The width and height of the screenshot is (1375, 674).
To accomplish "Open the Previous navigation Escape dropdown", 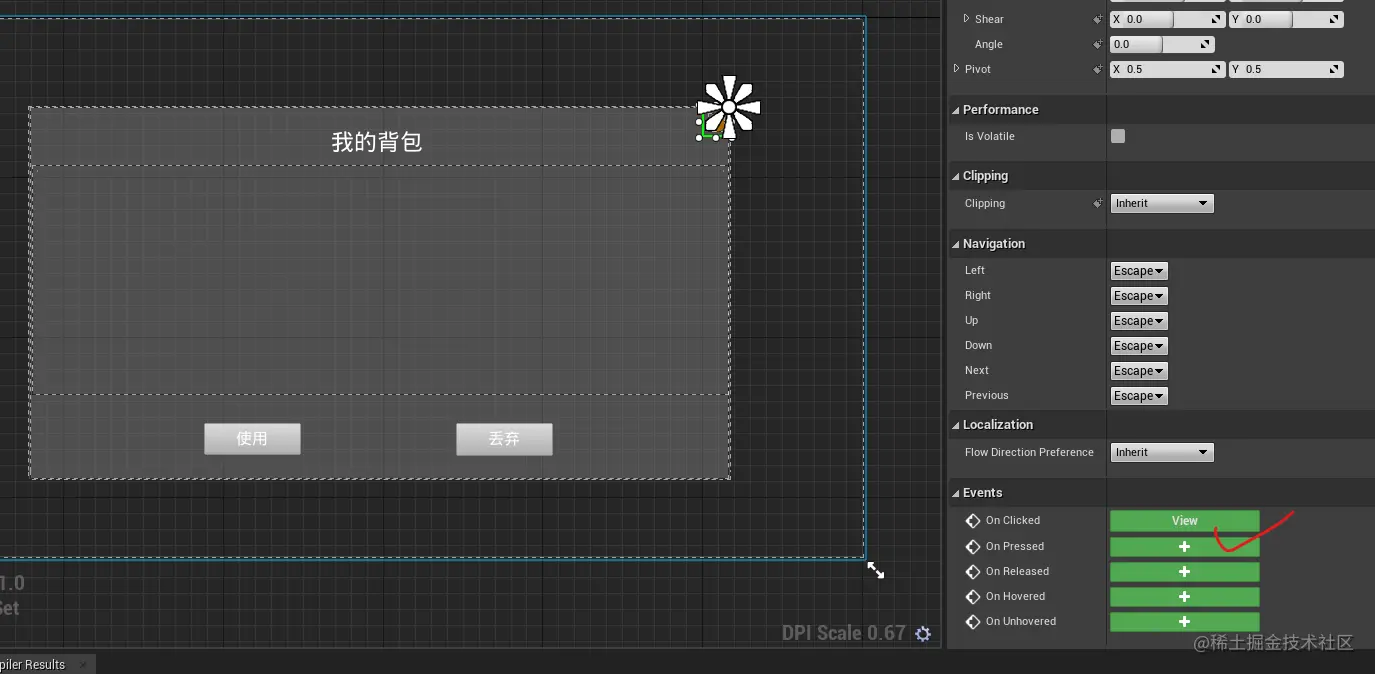I will pos(1139,396).
